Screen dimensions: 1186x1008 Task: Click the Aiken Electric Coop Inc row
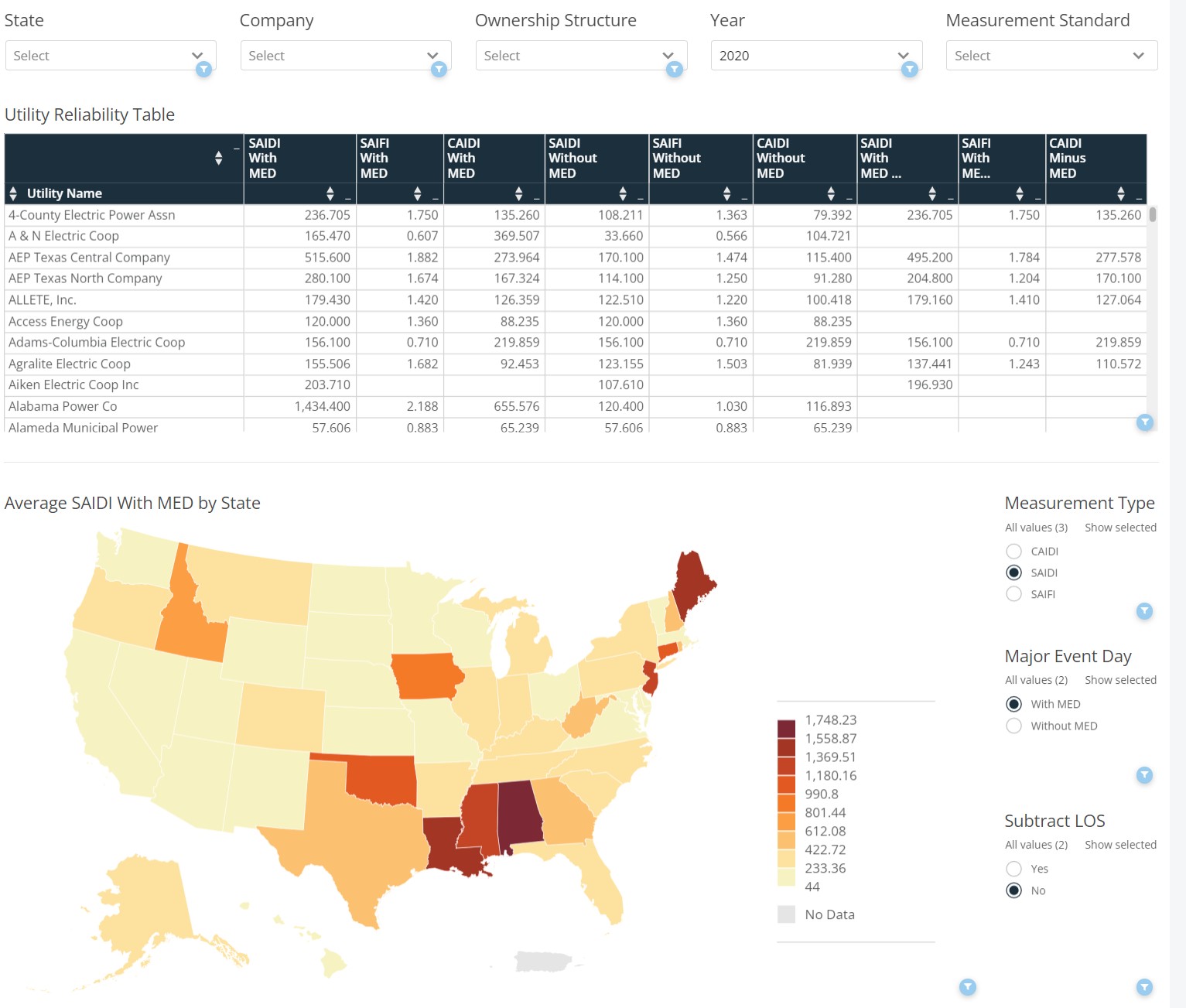coord(73,385)
